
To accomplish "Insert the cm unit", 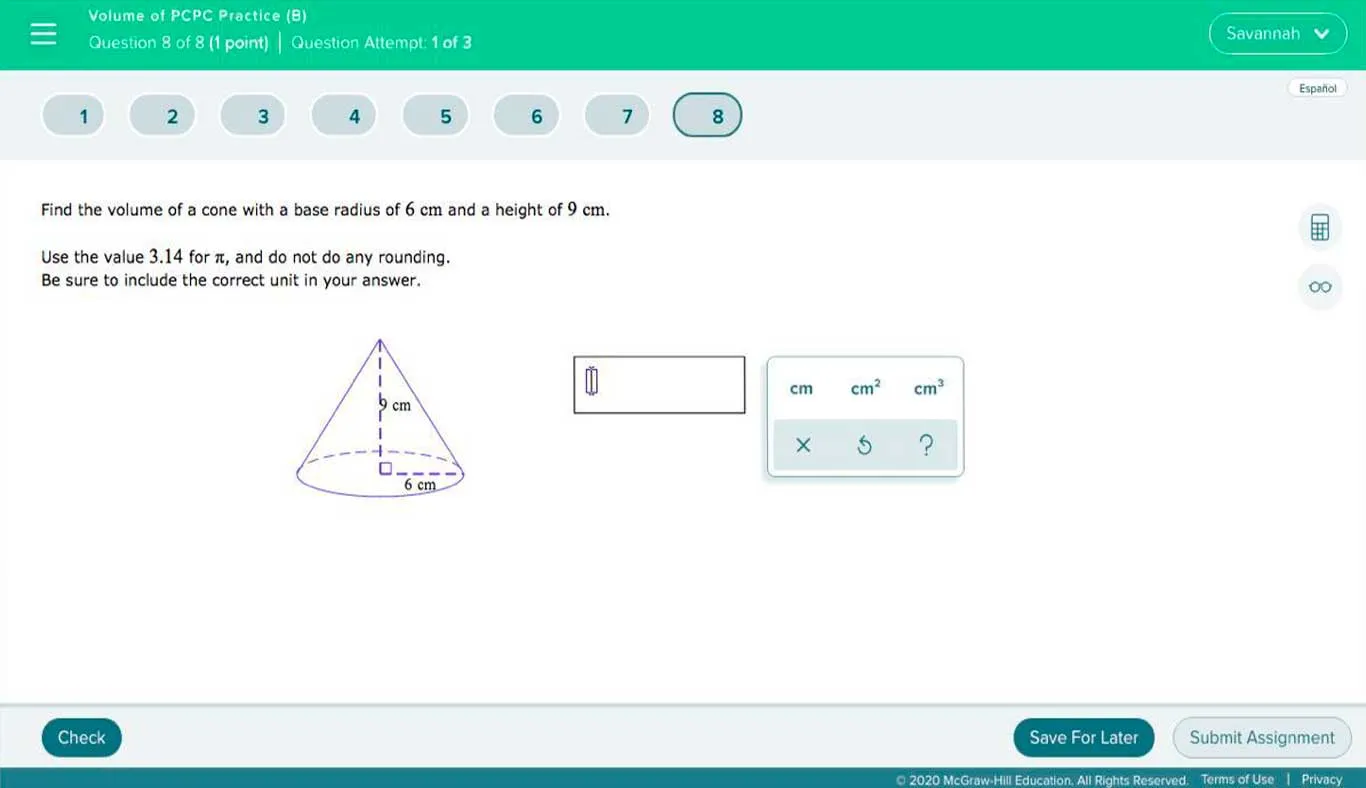I will click(x=801, y=388).
